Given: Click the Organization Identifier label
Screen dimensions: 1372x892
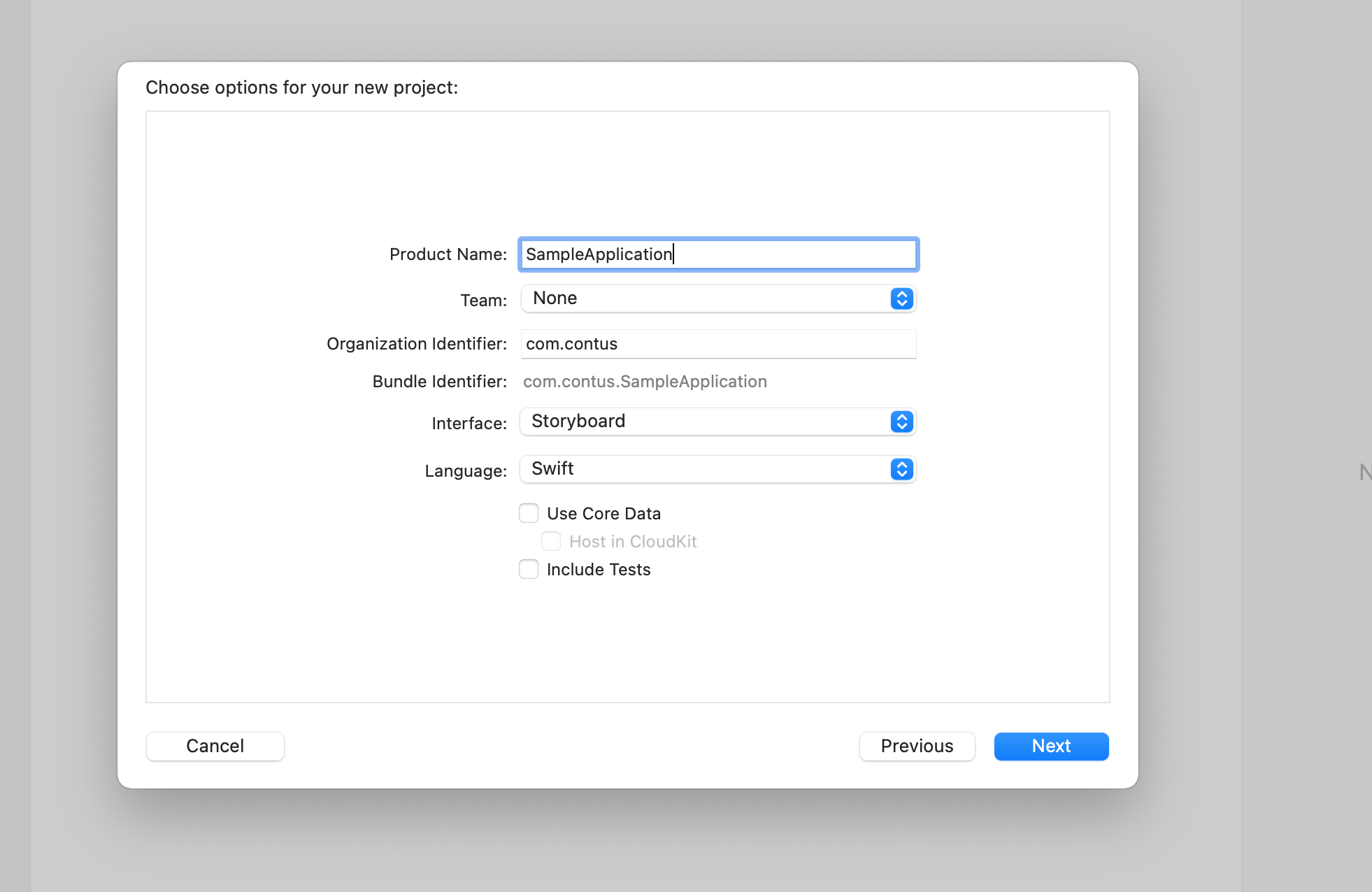Looking at the screenshot, I should click(417, 344).
